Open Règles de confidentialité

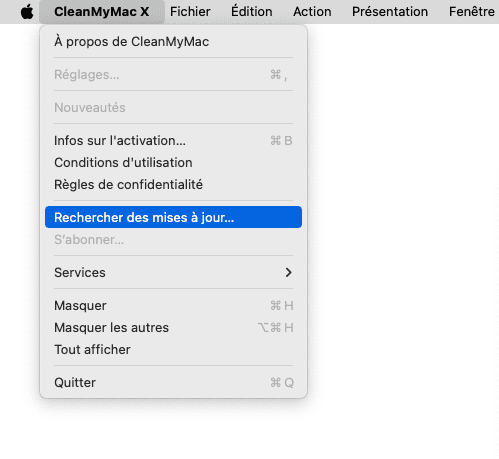pos(173,185)
